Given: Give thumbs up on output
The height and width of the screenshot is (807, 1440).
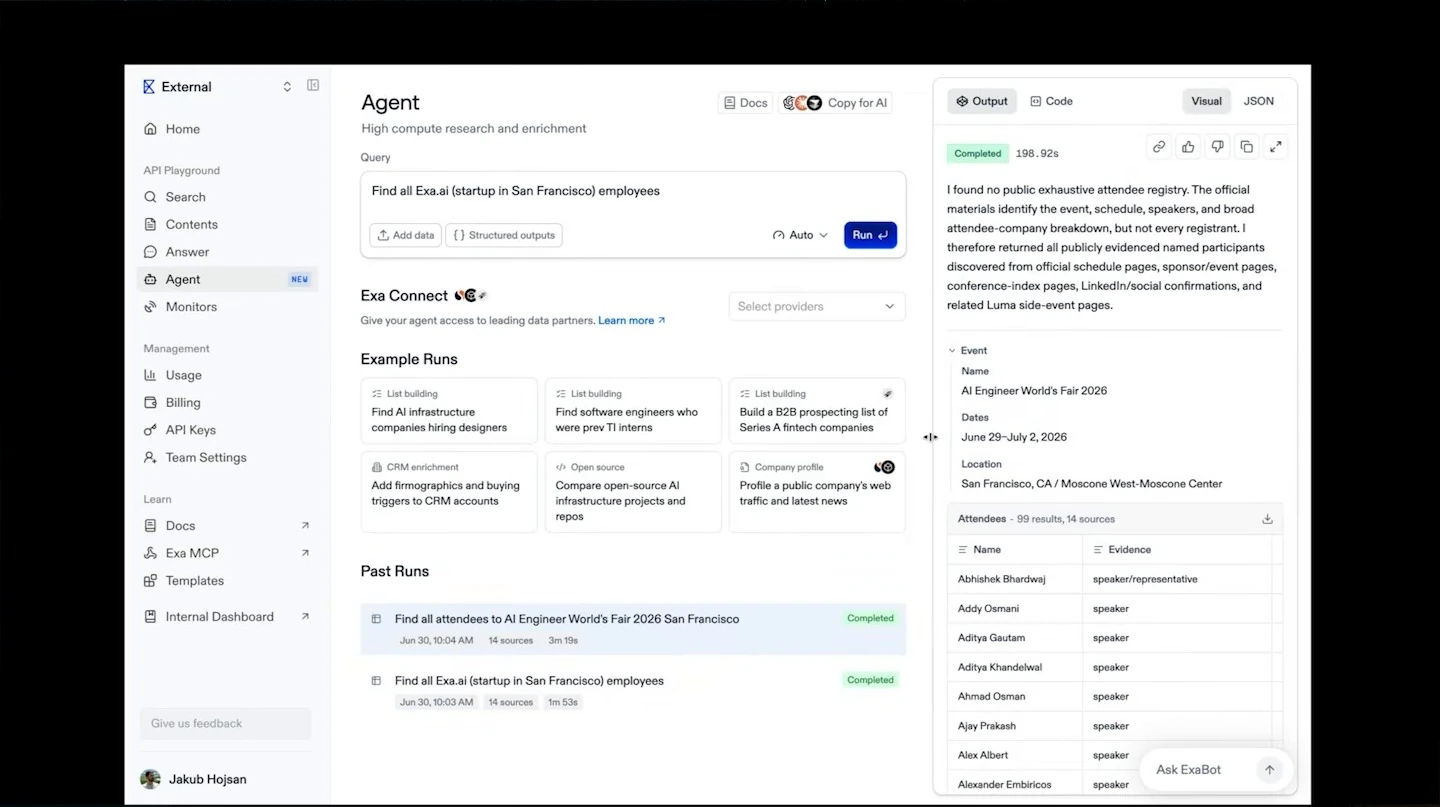Looking at the screenshot, I should [x=1188, y=147].
